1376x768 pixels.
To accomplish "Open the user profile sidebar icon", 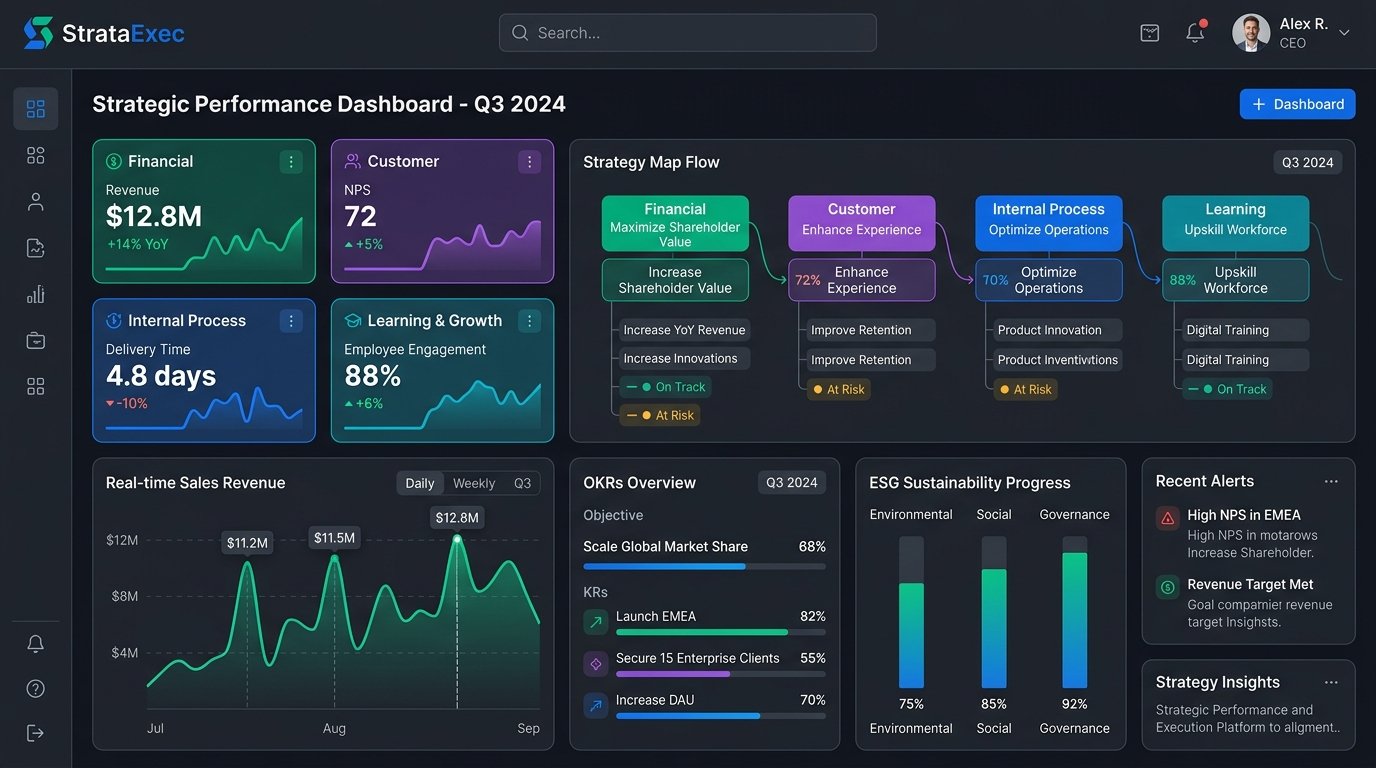I will pos(36,202).
